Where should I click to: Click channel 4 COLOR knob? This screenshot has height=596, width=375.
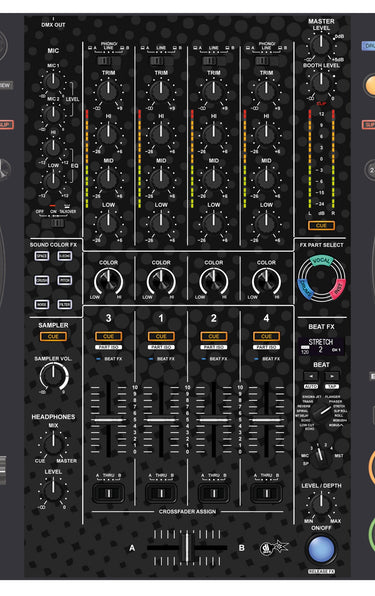tap(266, 282)
